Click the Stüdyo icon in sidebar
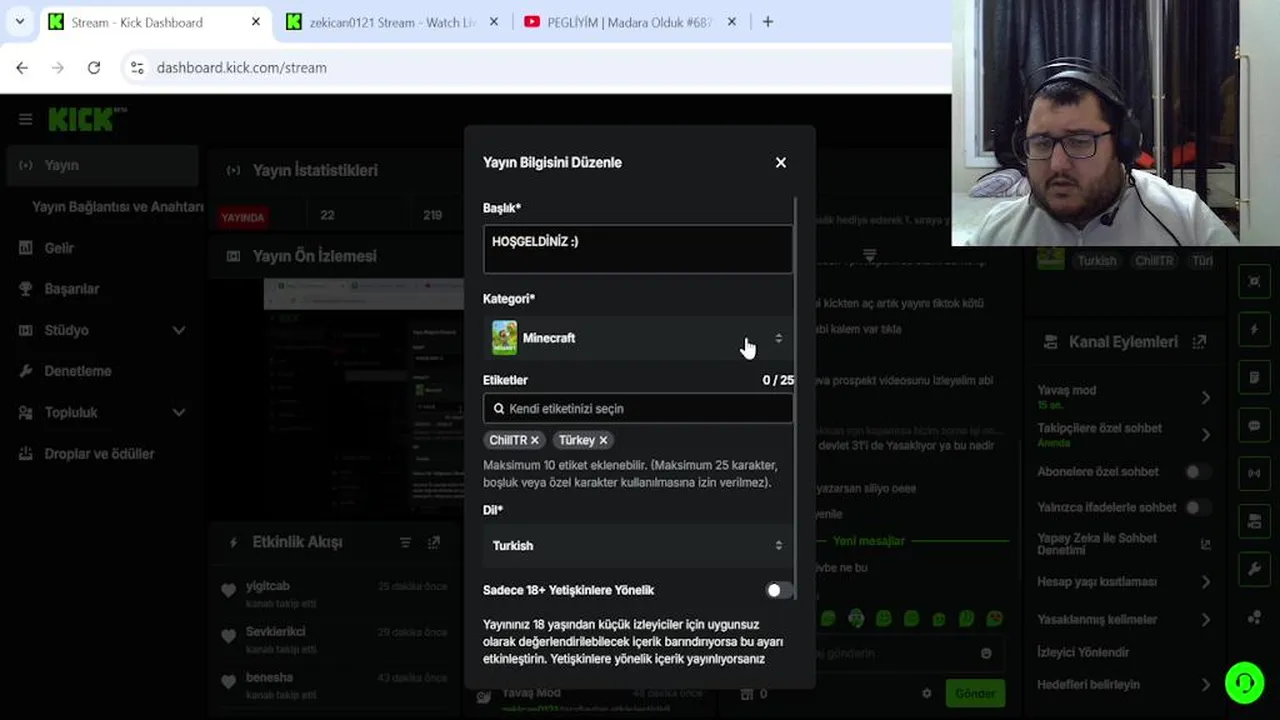1280x720 pixels. pyautogui.click(x=26, y=330)
